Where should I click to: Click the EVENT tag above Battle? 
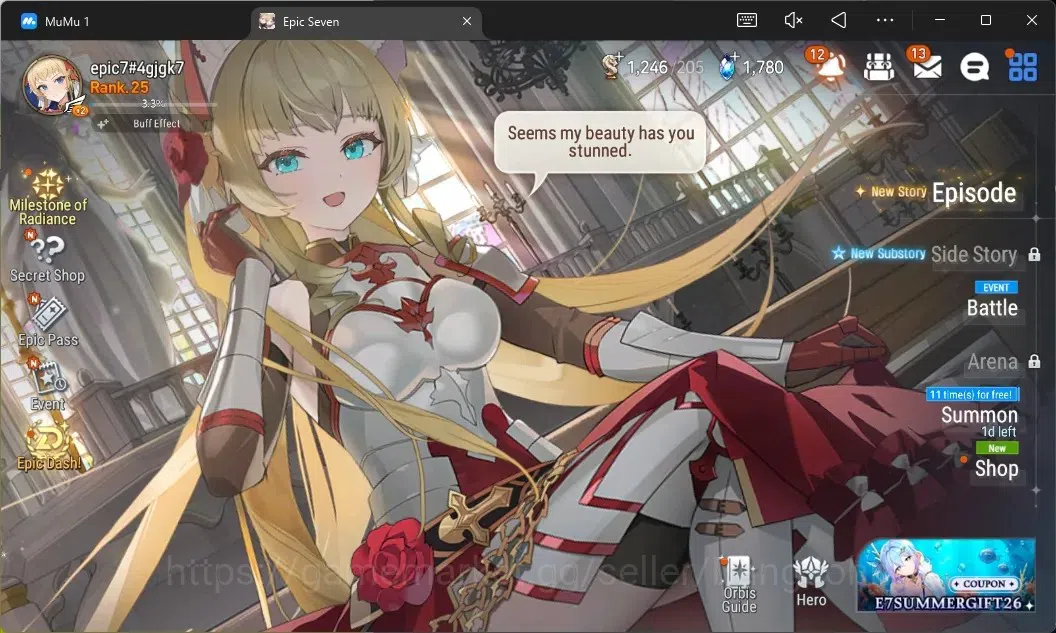click(996, 288)
